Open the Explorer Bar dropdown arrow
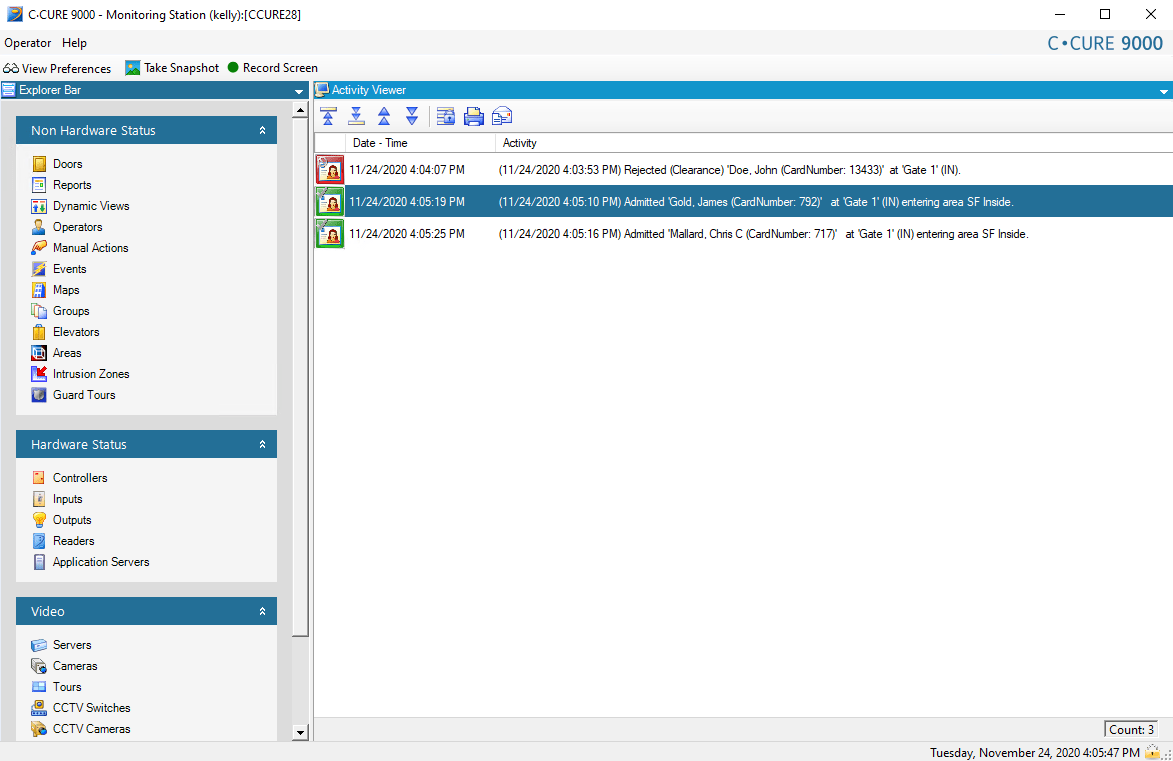This screenshot has width=1173, height=761. point(299,91)
